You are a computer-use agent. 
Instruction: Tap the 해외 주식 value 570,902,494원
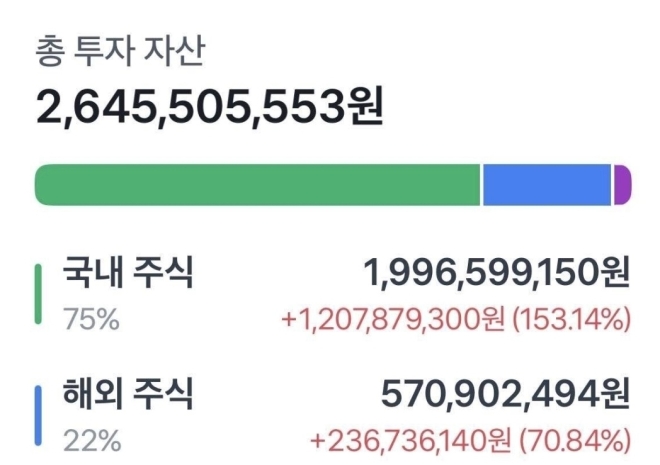[x=505, y=393]
